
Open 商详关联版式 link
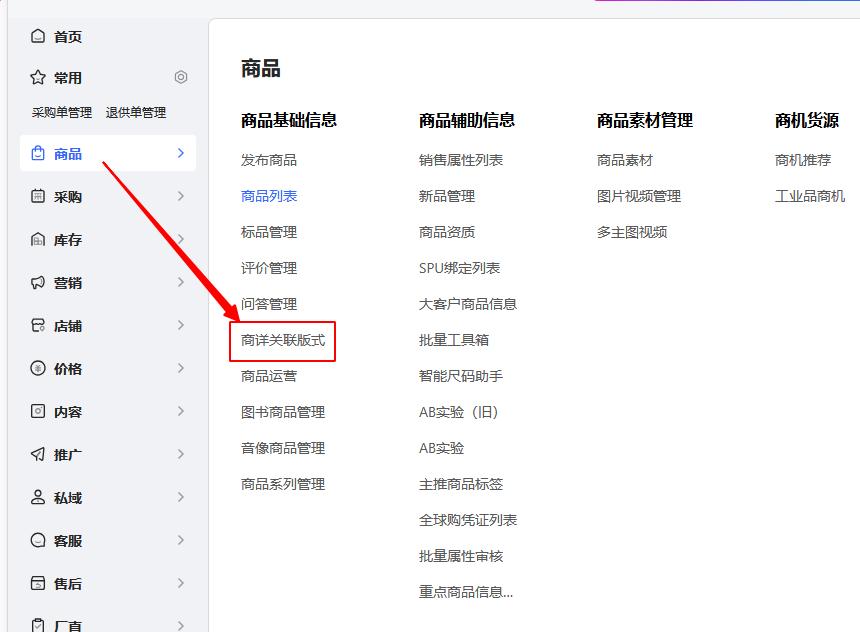point(283,340)
